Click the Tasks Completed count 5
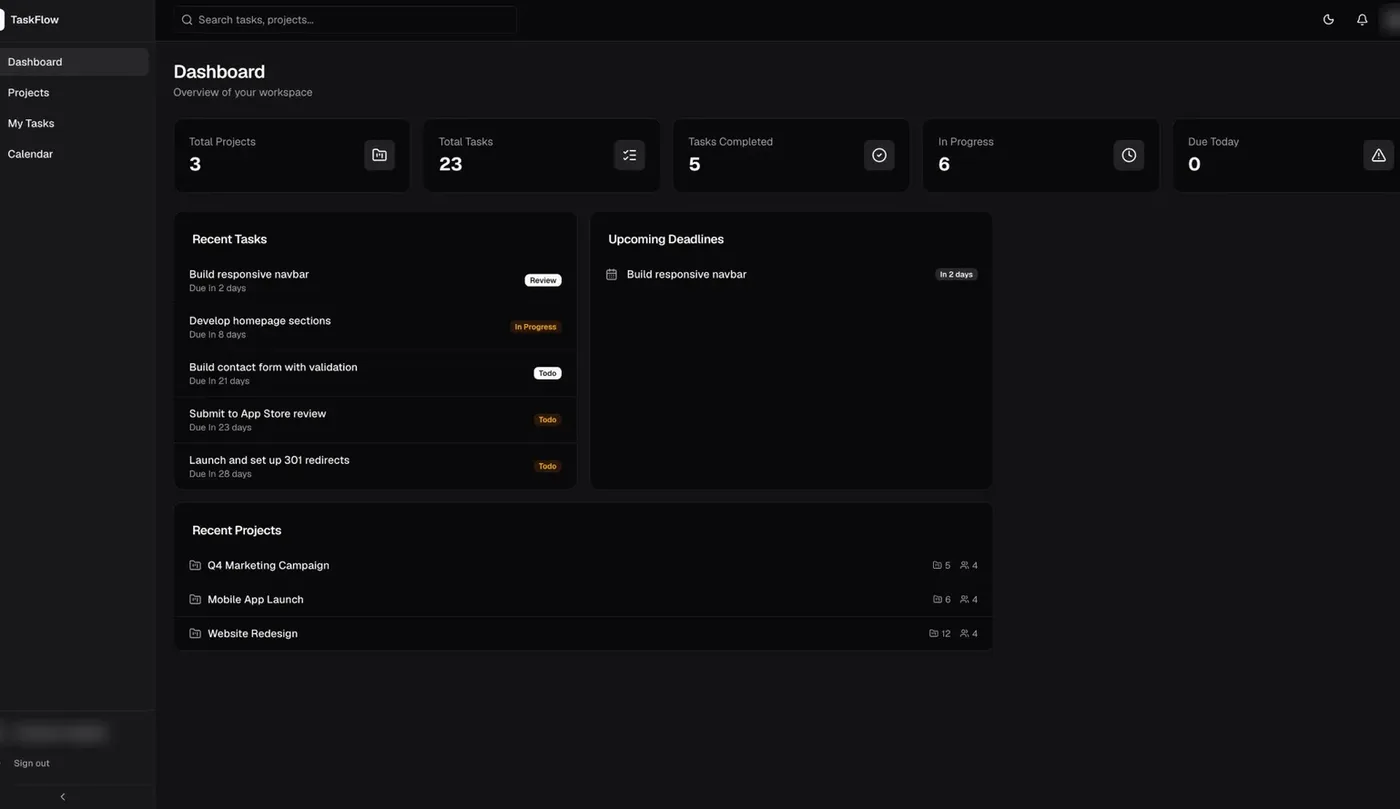The height and width of the screenshot is (809, 1400). 694,164
